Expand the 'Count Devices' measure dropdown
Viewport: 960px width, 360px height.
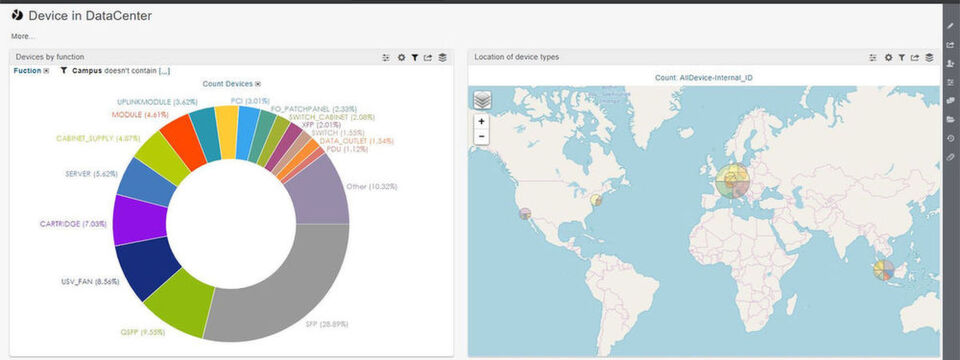258,84
